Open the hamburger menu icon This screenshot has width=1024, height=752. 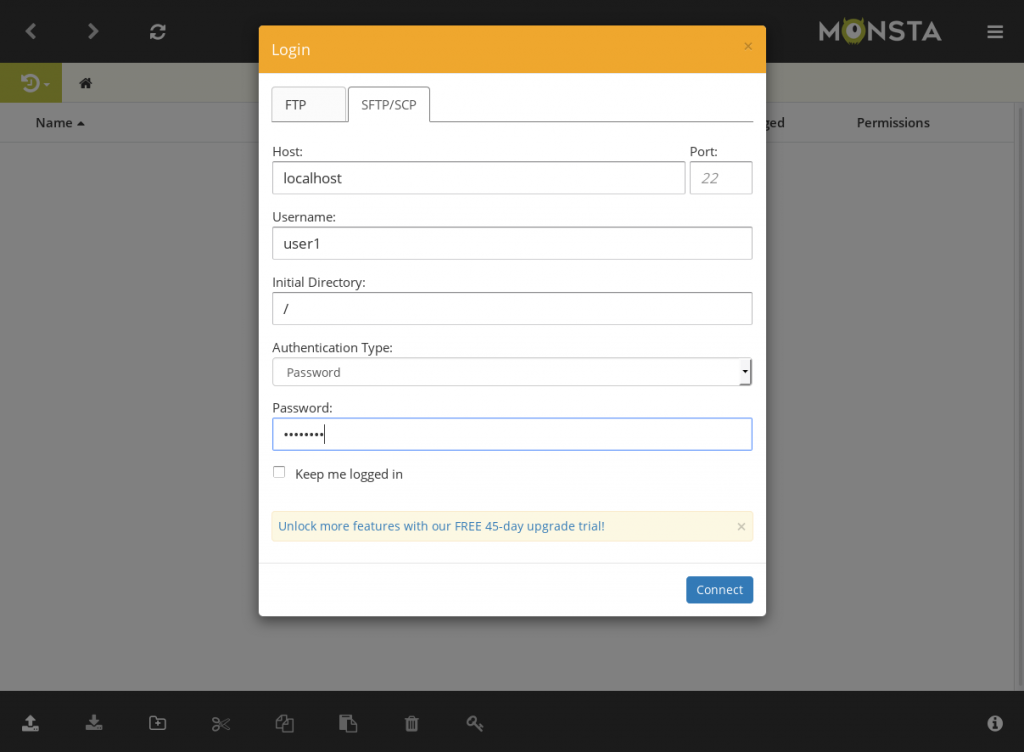click(x=994, y=31)
